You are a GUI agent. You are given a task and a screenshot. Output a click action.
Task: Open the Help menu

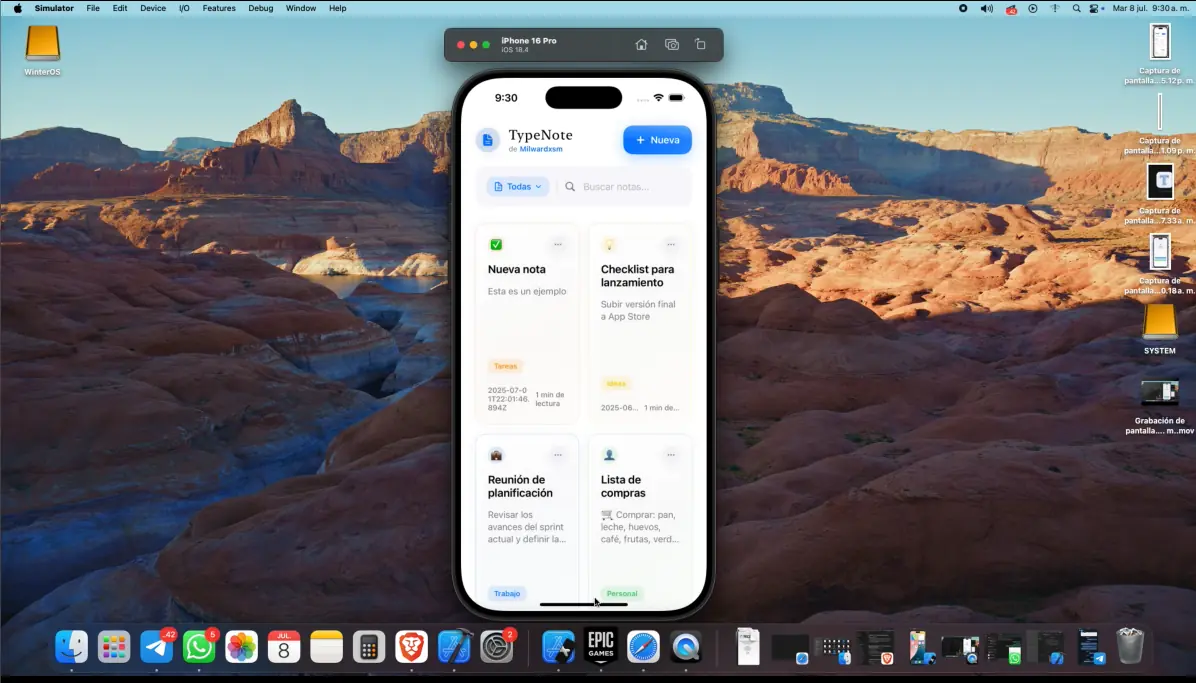click(x=337, y=8)
